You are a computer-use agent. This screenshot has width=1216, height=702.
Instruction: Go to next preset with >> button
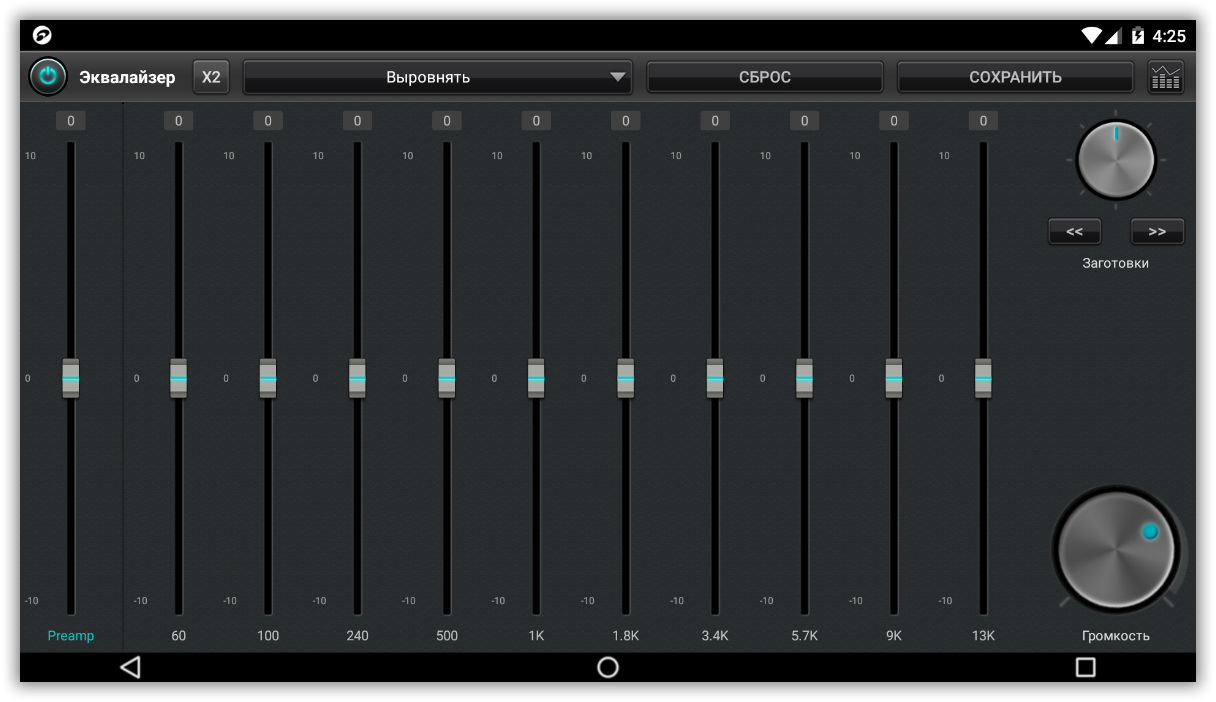pyautogui.click(x=1157, y=231)
